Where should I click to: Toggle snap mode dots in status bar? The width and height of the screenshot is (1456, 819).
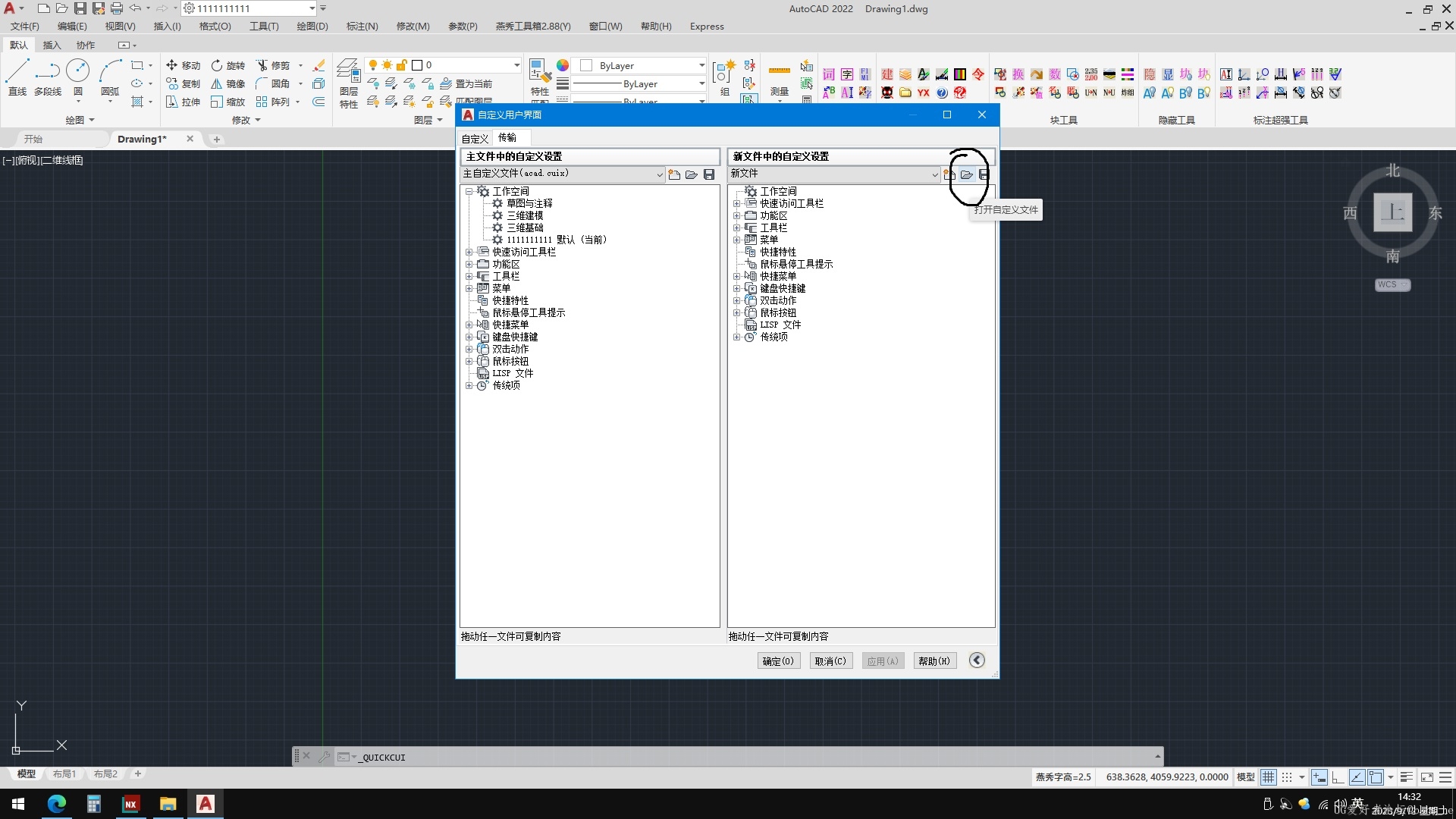(1287, 777)
